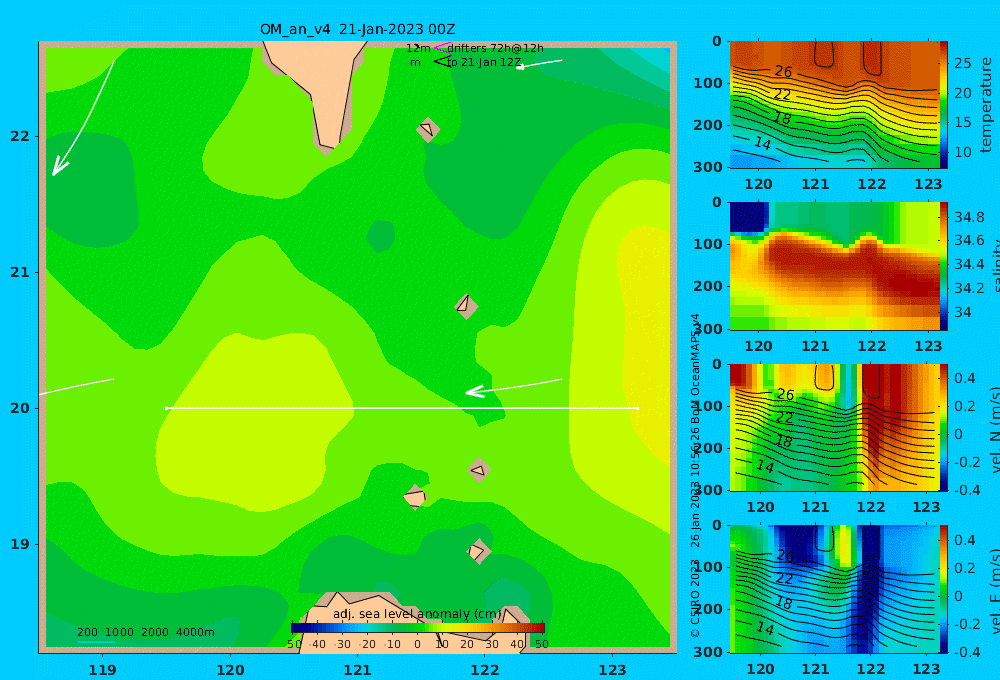Click the magenta drifter arrow legend symbol
1000x680 pixels.
click(442, 47)
